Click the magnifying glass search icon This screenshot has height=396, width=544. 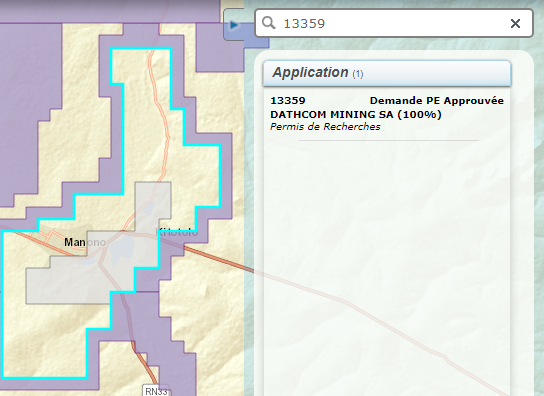pos(269,23)
